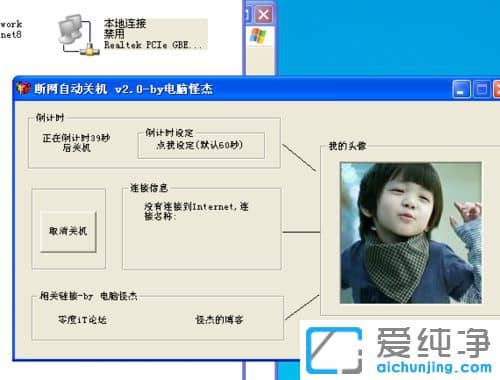
Task: Click the 取消关机 button
Action: (68, 231)
